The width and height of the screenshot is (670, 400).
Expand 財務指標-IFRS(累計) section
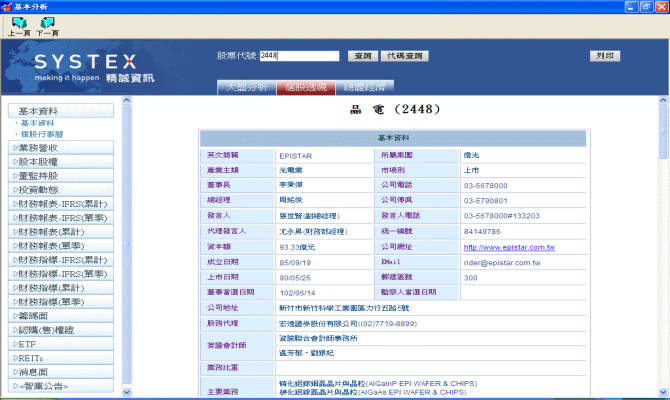pyautogui.click(x=61, y=260)
